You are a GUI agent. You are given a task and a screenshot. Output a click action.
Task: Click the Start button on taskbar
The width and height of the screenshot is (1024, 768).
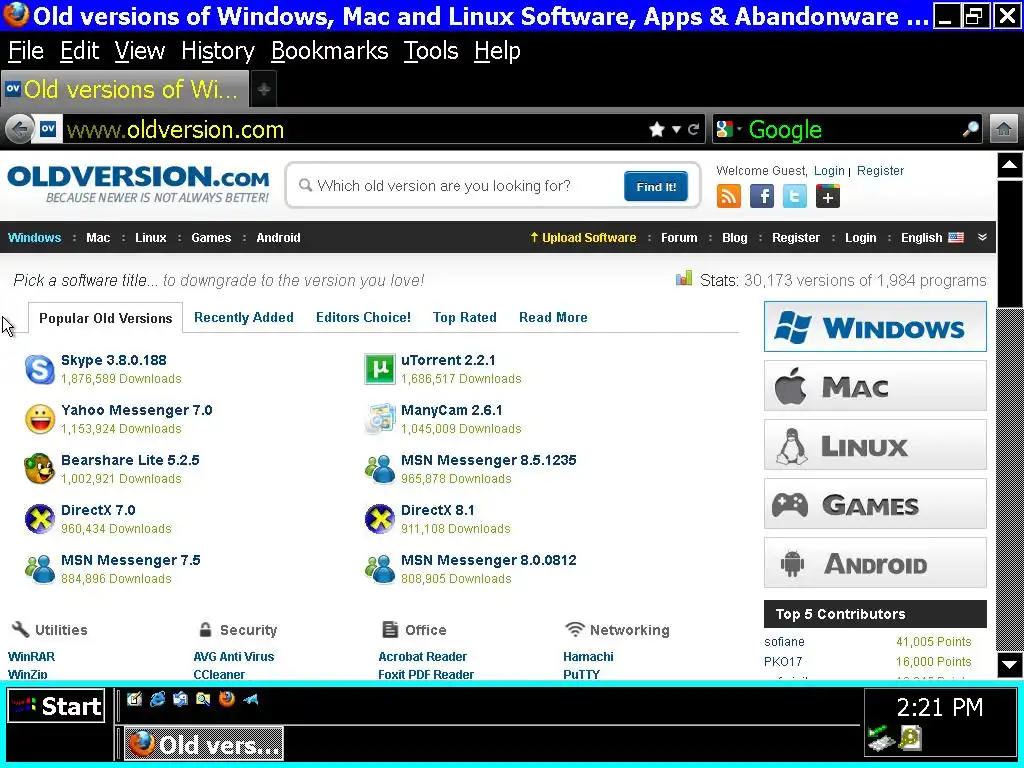[56, 706]
